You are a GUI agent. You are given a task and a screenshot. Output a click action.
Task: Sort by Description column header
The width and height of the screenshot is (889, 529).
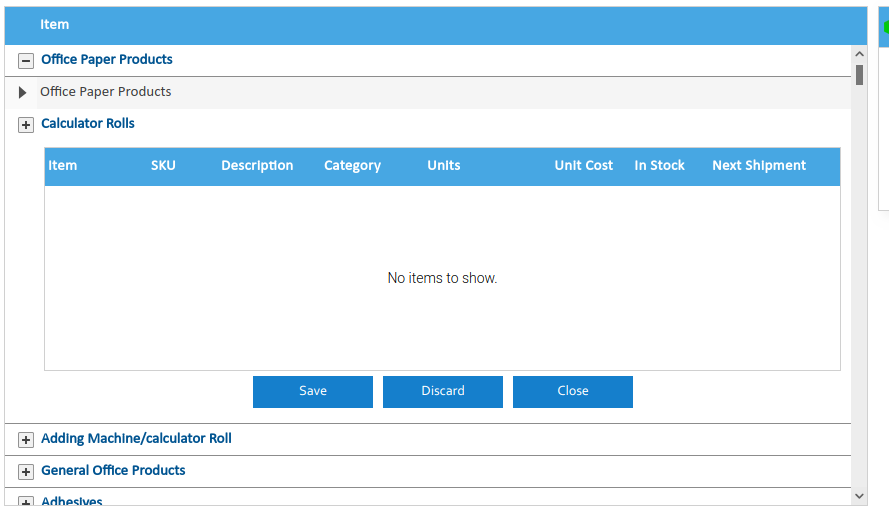(257, 166)
